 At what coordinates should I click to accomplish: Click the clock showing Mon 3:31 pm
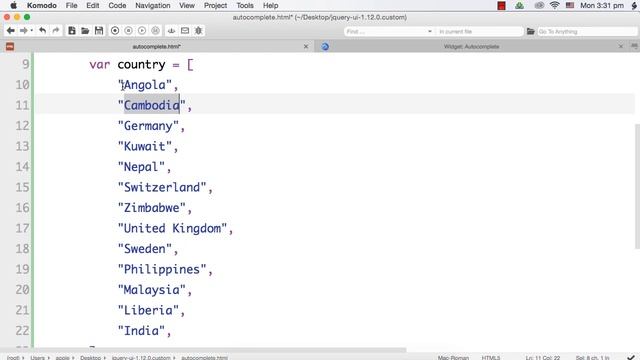pyautogui.click(x=602, y=5)
